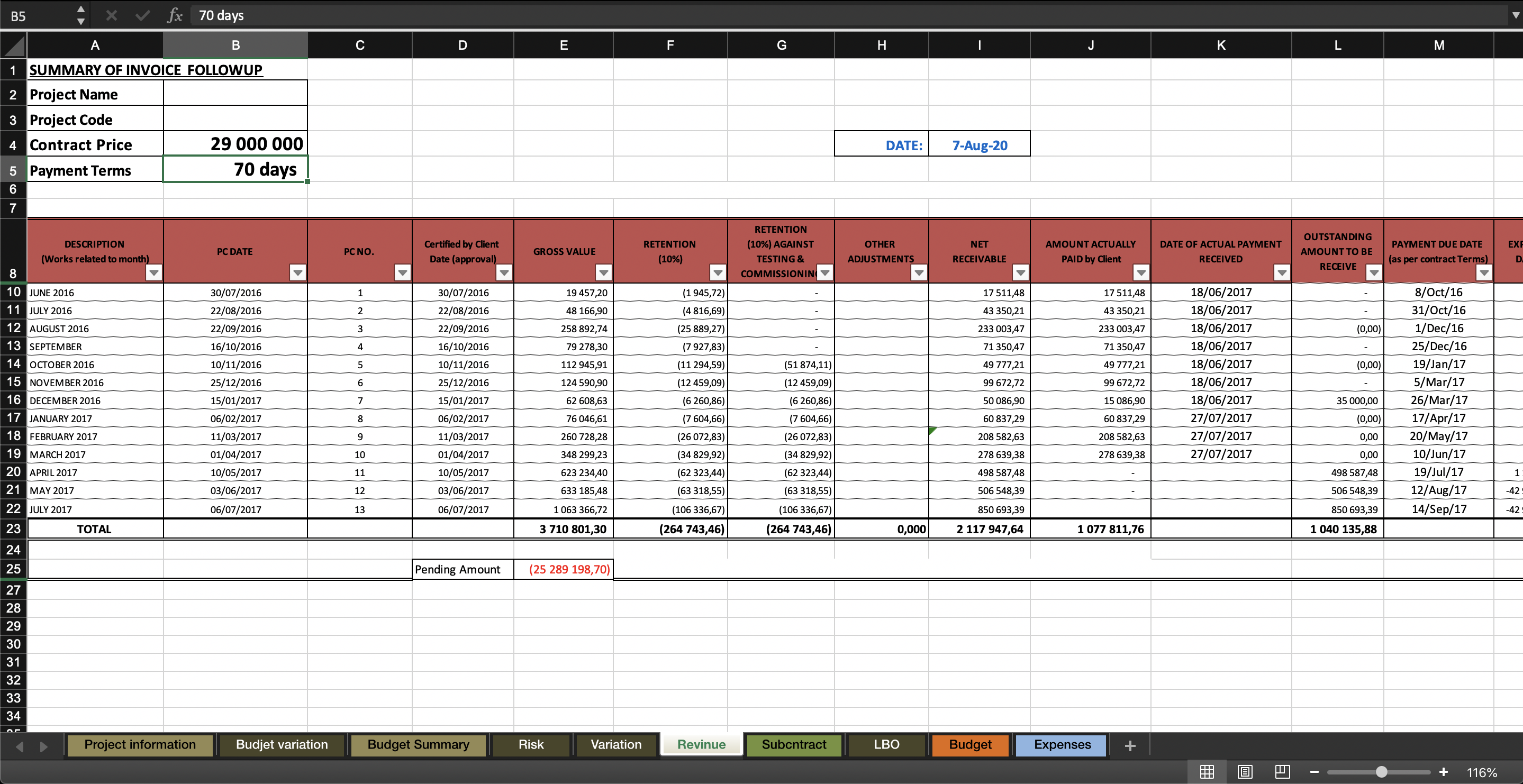Click the zoom slider handle
This screenshot has width=1523, height=784.
tap(1381, 772)
